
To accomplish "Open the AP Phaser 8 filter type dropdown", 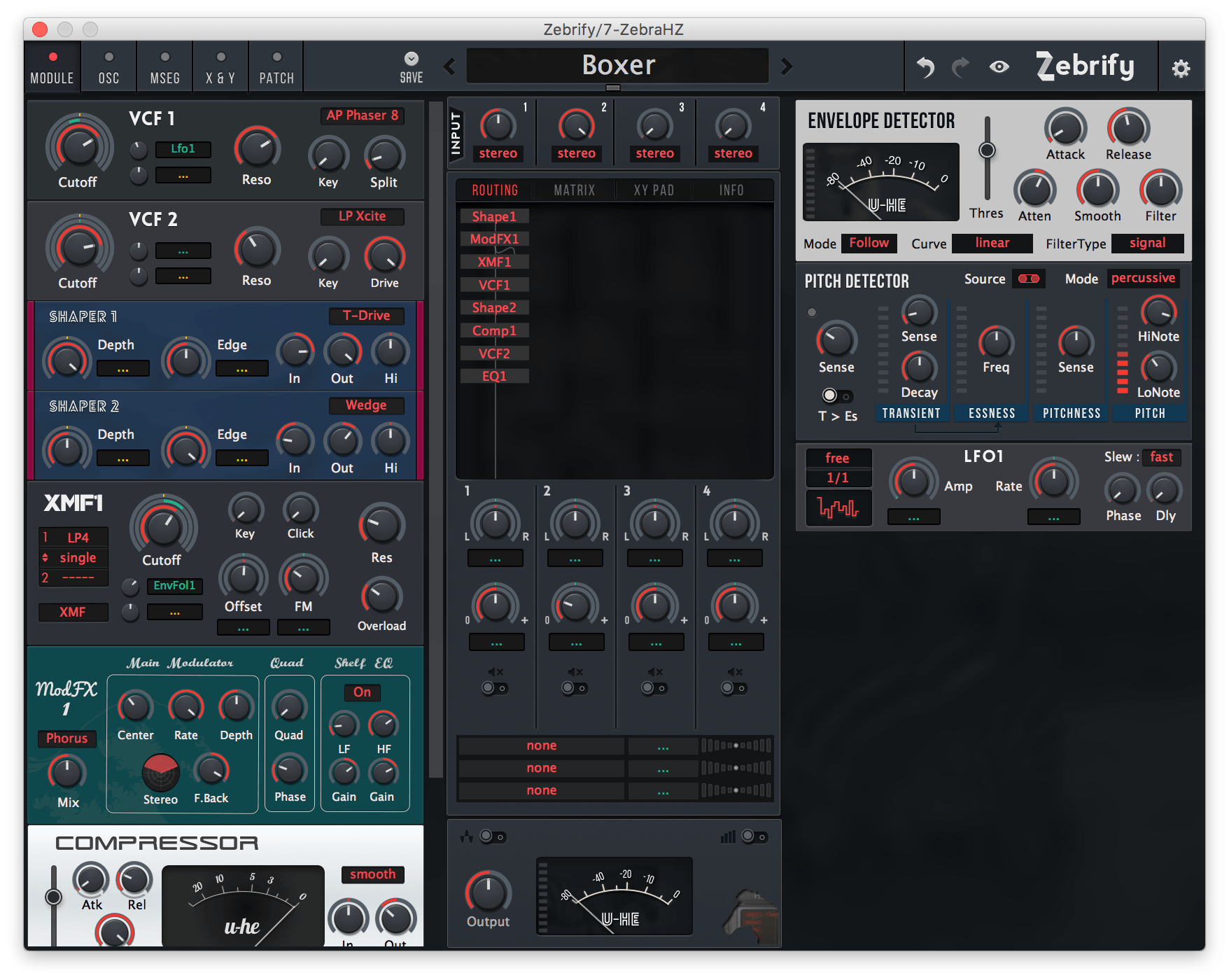I will tap(362, 115).
